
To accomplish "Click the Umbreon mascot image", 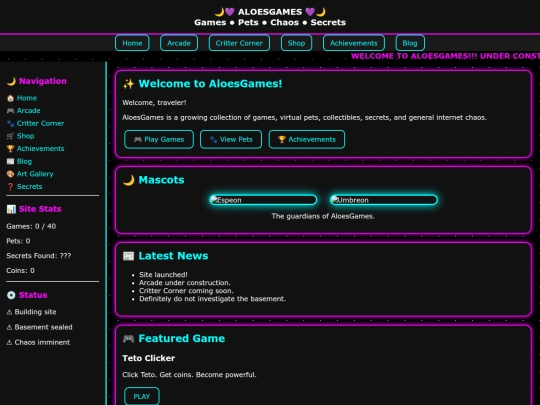I will point(384,200).
